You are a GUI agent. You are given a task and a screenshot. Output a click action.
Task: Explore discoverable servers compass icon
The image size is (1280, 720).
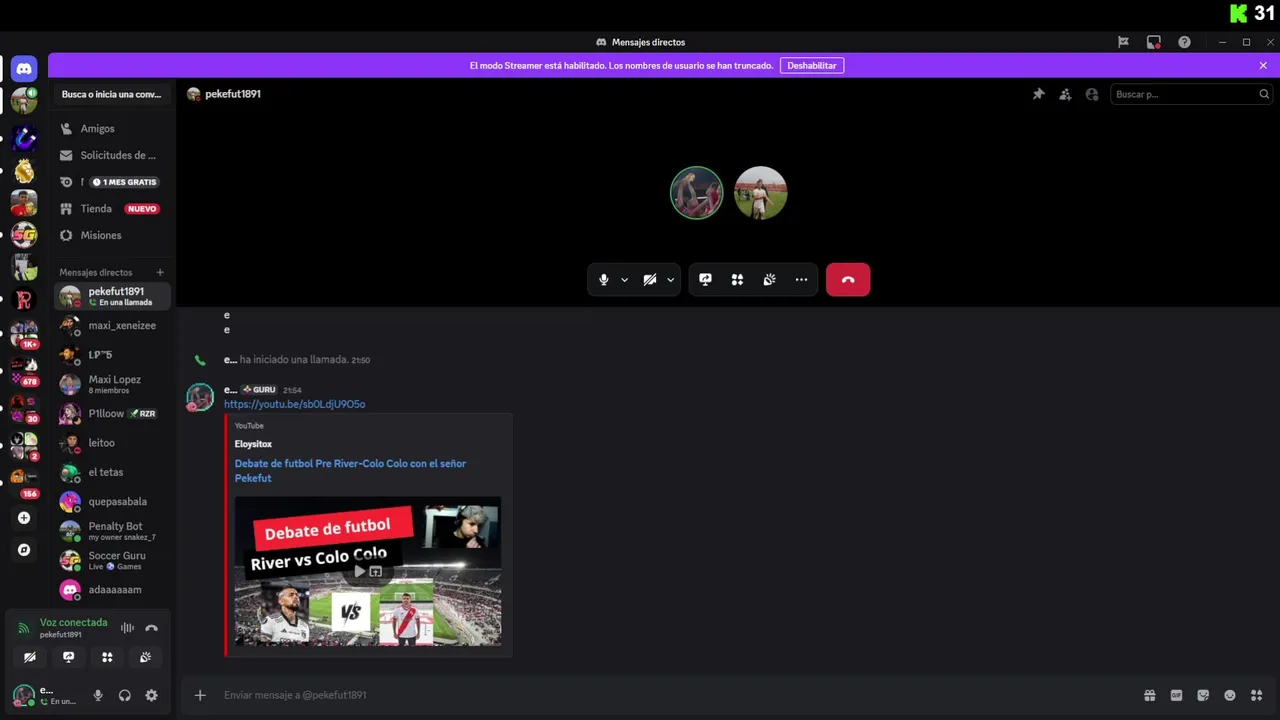coord(24,550)
